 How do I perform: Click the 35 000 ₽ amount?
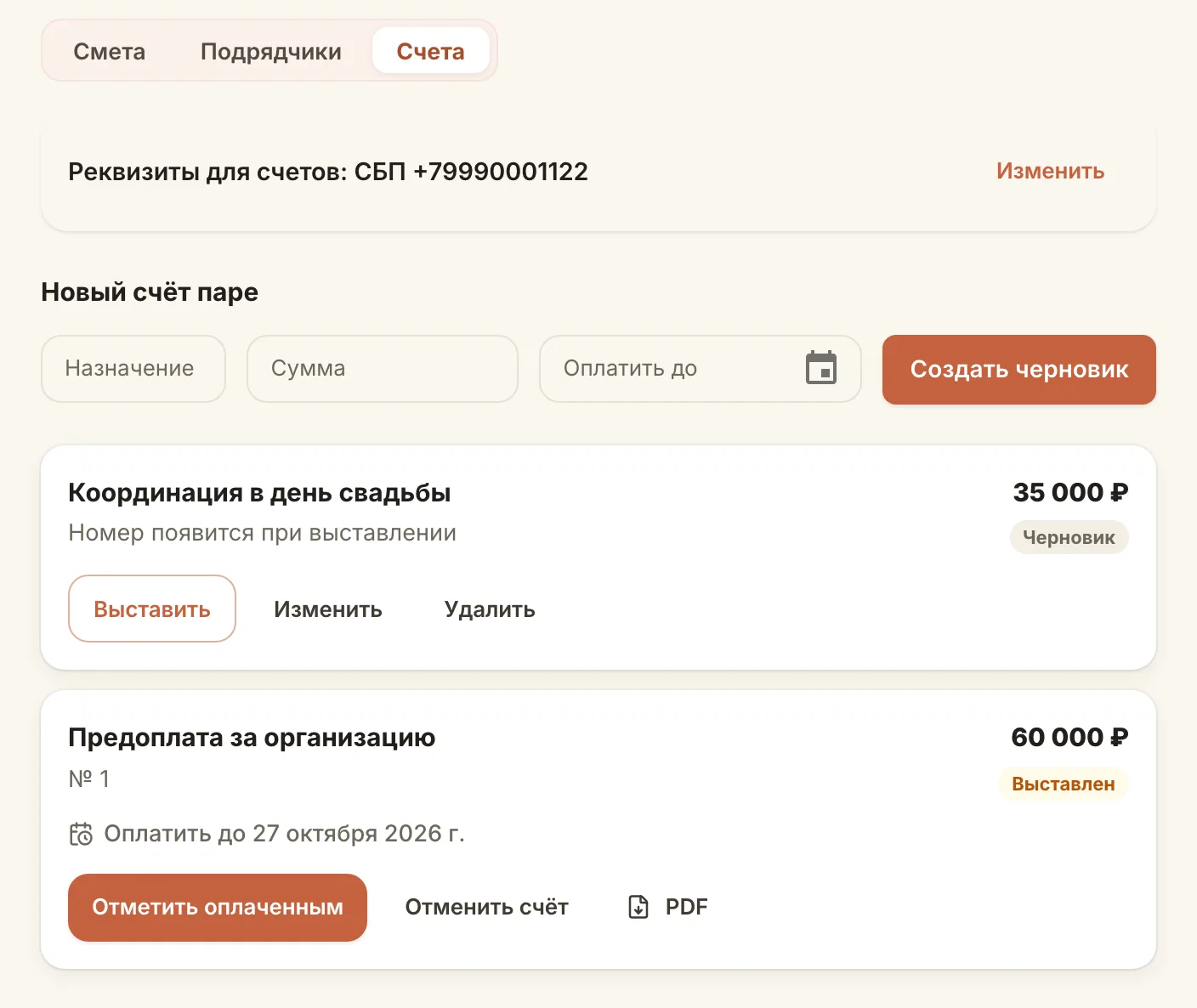tap(1071, 492)
